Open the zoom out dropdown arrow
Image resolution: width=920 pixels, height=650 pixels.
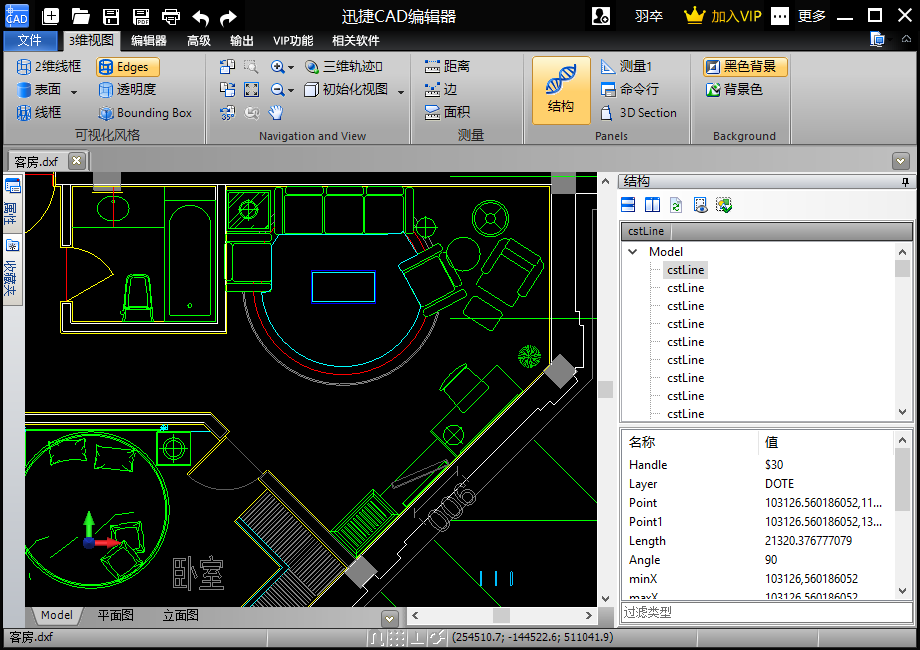[x=290, y=90]
